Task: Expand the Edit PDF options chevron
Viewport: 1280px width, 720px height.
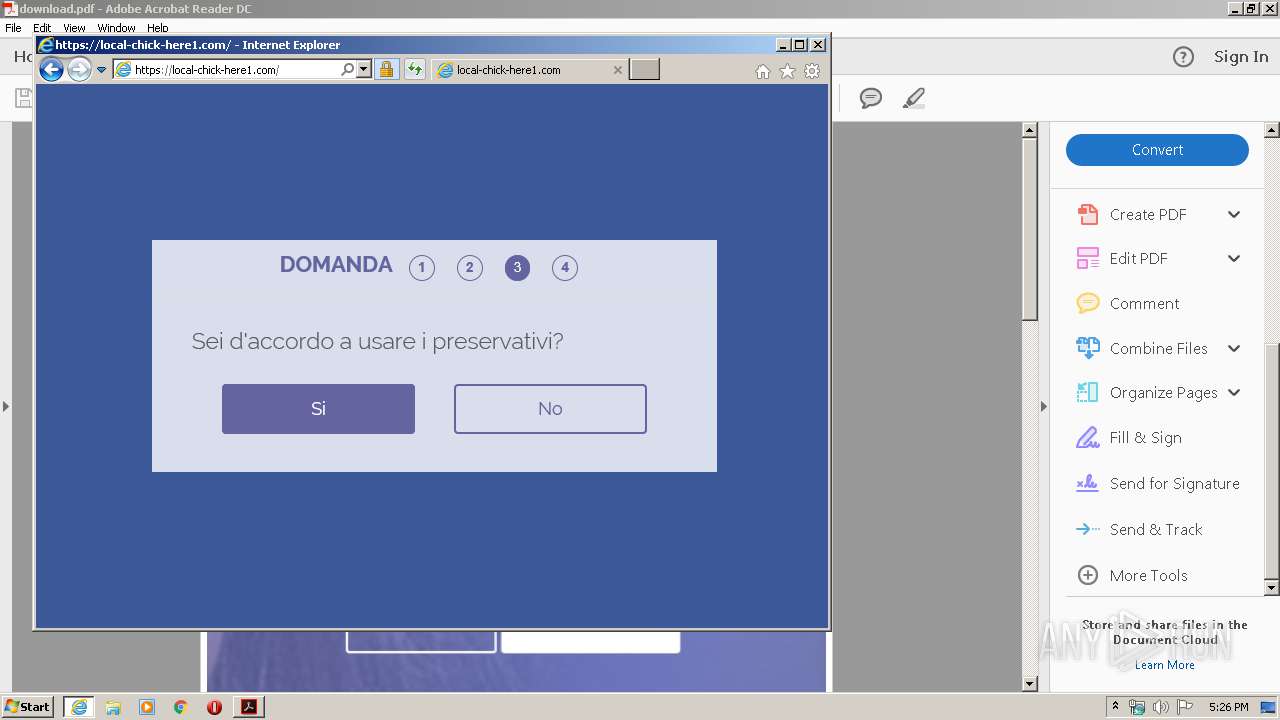Action: point(1234,258)
